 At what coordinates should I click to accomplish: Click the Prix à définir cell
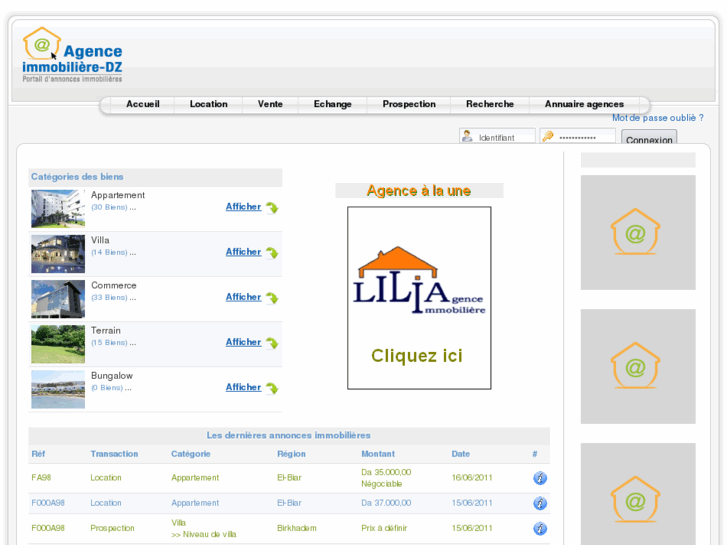click(384, 528)
